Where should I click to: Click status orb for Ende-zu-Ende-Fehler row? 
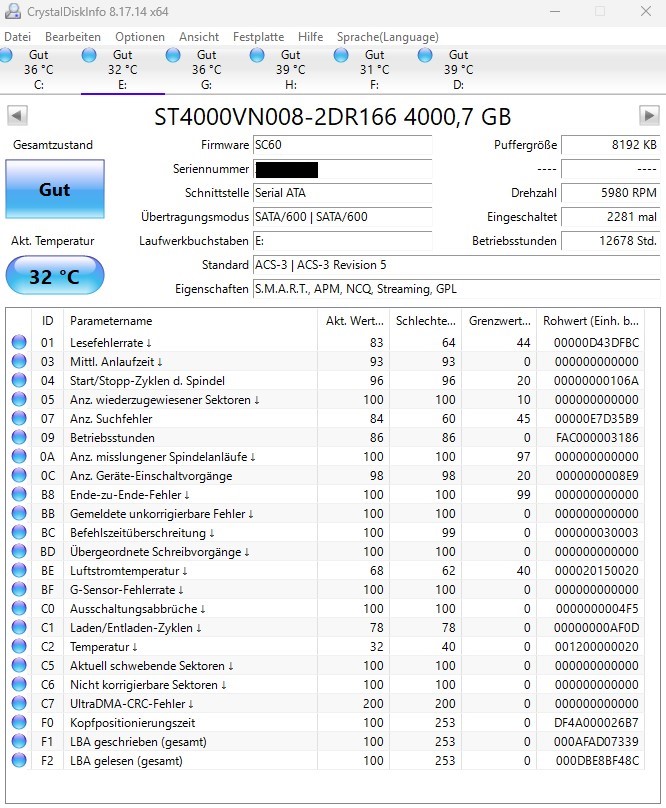(x=19, y=494)
